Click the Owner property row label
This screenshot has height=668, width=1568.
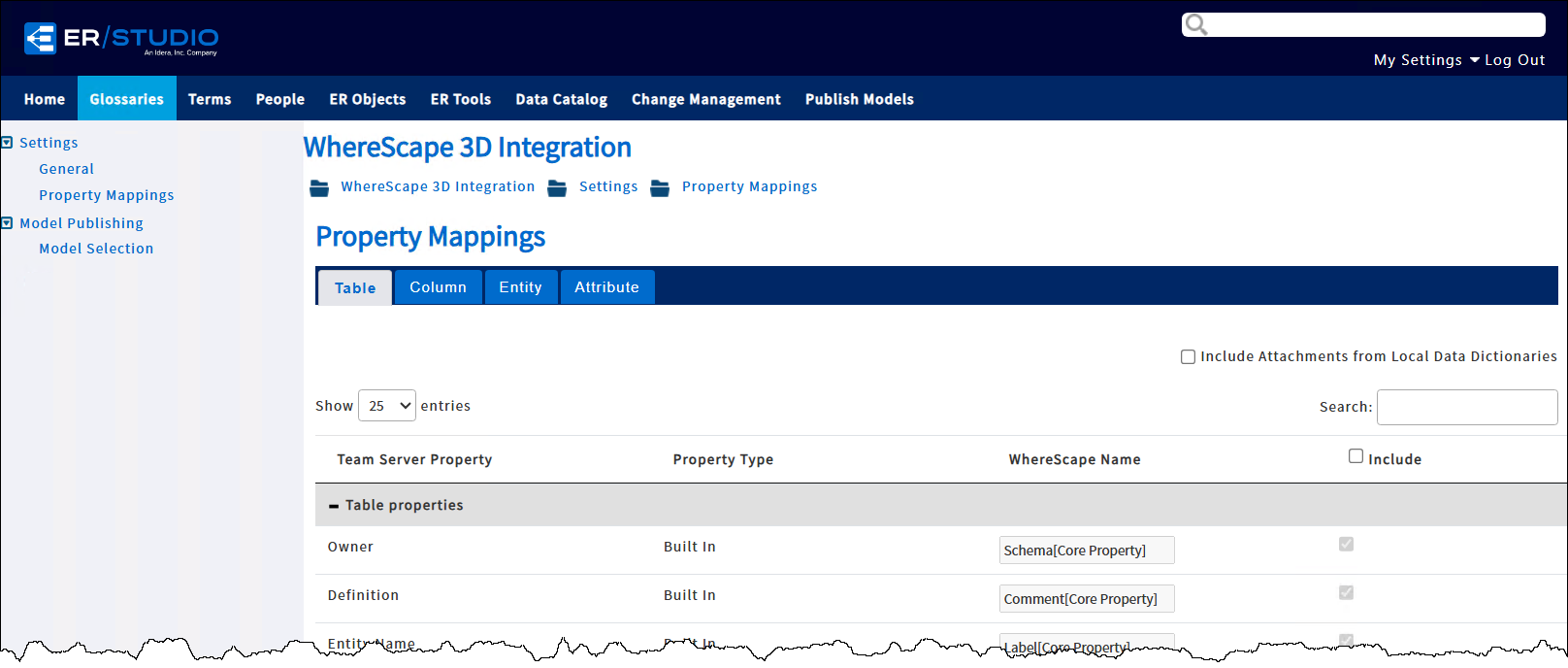coord(350,547)
